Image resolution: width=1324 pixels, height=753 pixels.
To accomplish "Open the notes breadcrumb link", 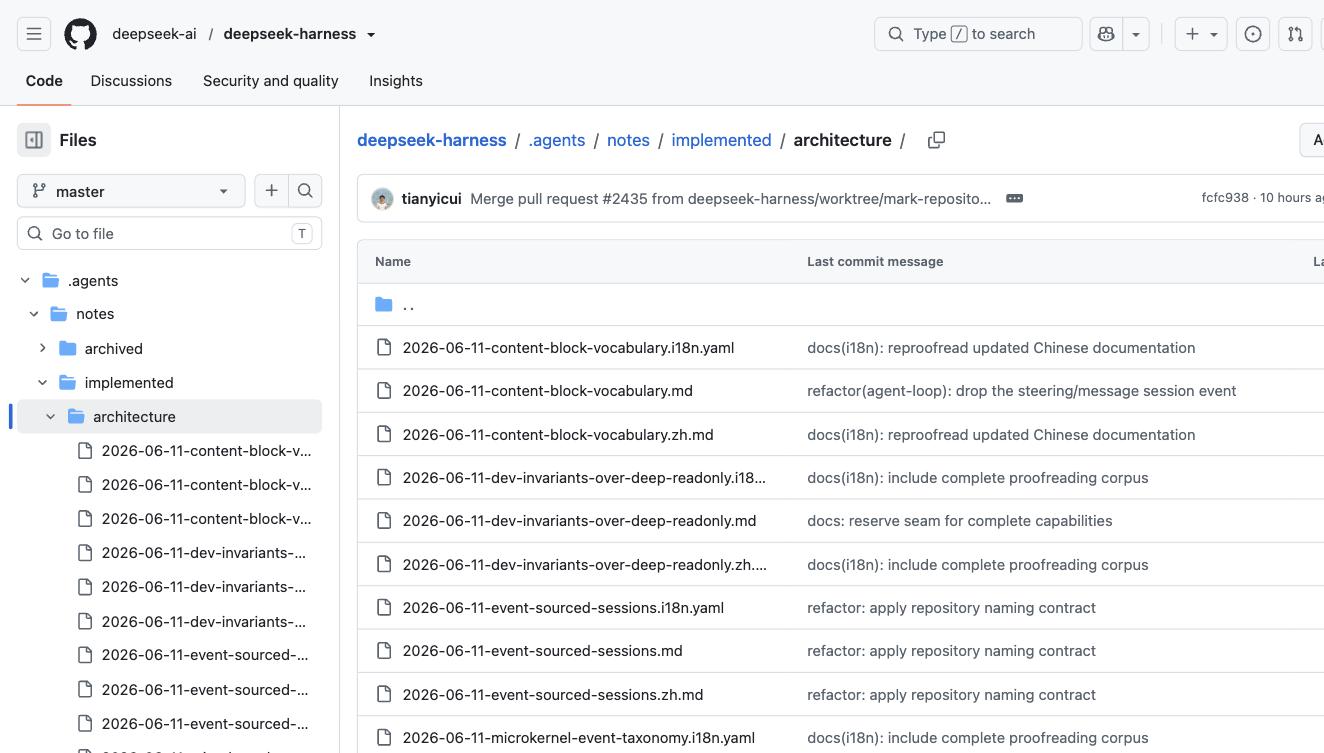I will tap(628, 140).
